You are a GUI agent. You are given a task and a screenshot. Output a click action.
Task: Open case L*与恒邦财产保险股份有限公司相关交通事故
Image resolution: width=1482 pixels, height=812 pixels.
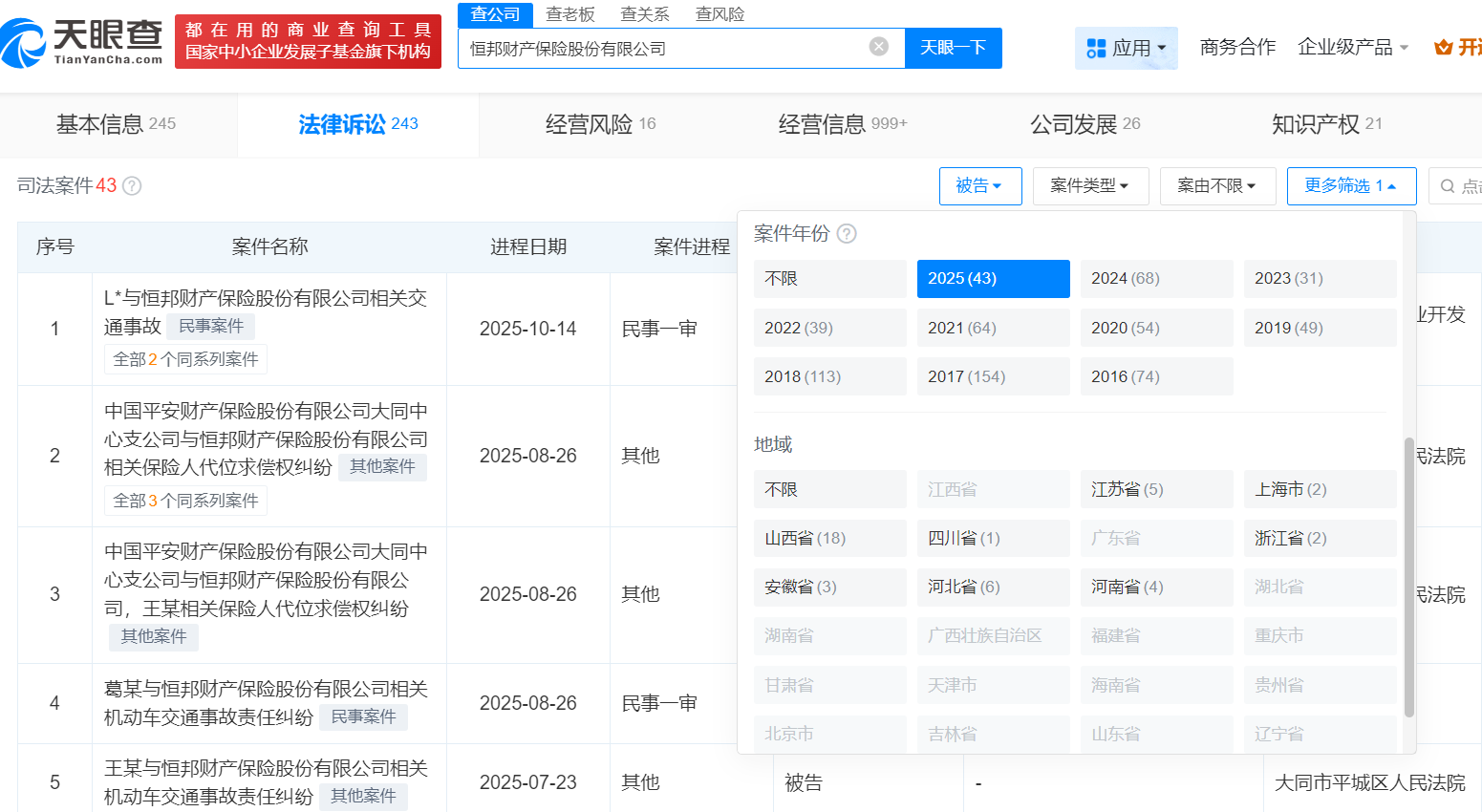pyautogui.click(x=266, y=312)
